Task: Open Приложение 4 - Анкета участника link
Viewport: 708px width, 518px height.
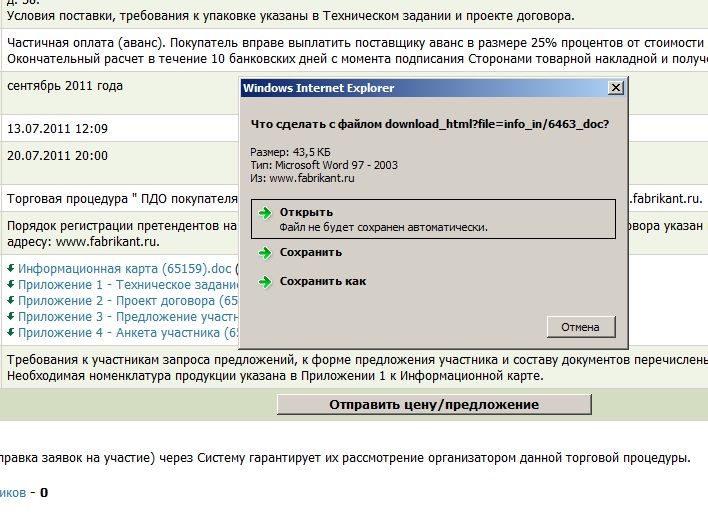Action: (128, 333)
